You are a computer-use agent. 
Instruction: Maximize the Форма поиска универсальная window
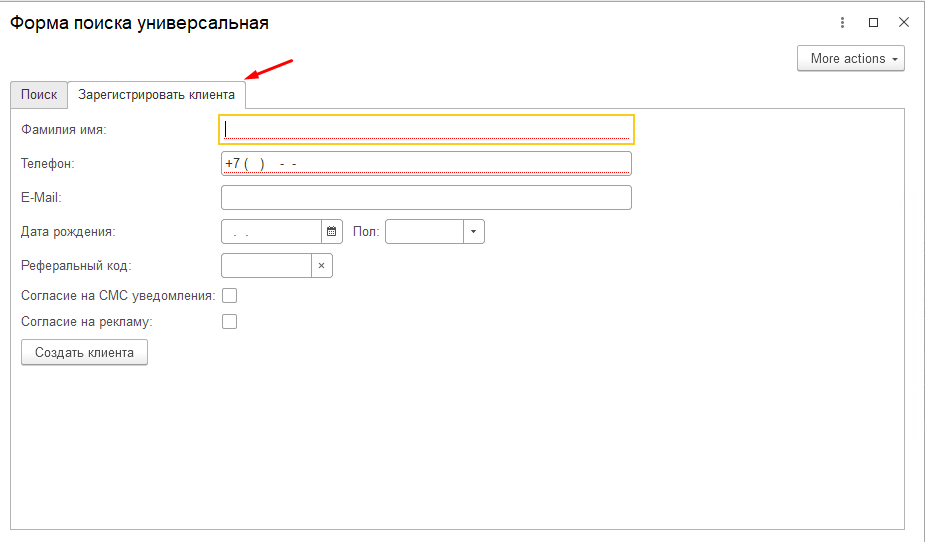874,22
